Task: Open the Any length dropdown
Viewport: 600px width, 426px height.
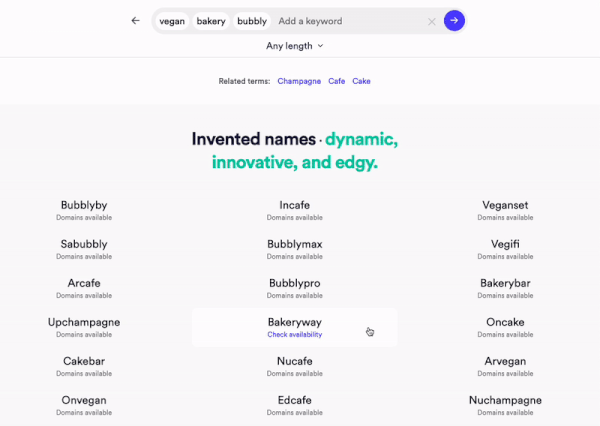Action: pyautogui.click(x=295, y=46)
